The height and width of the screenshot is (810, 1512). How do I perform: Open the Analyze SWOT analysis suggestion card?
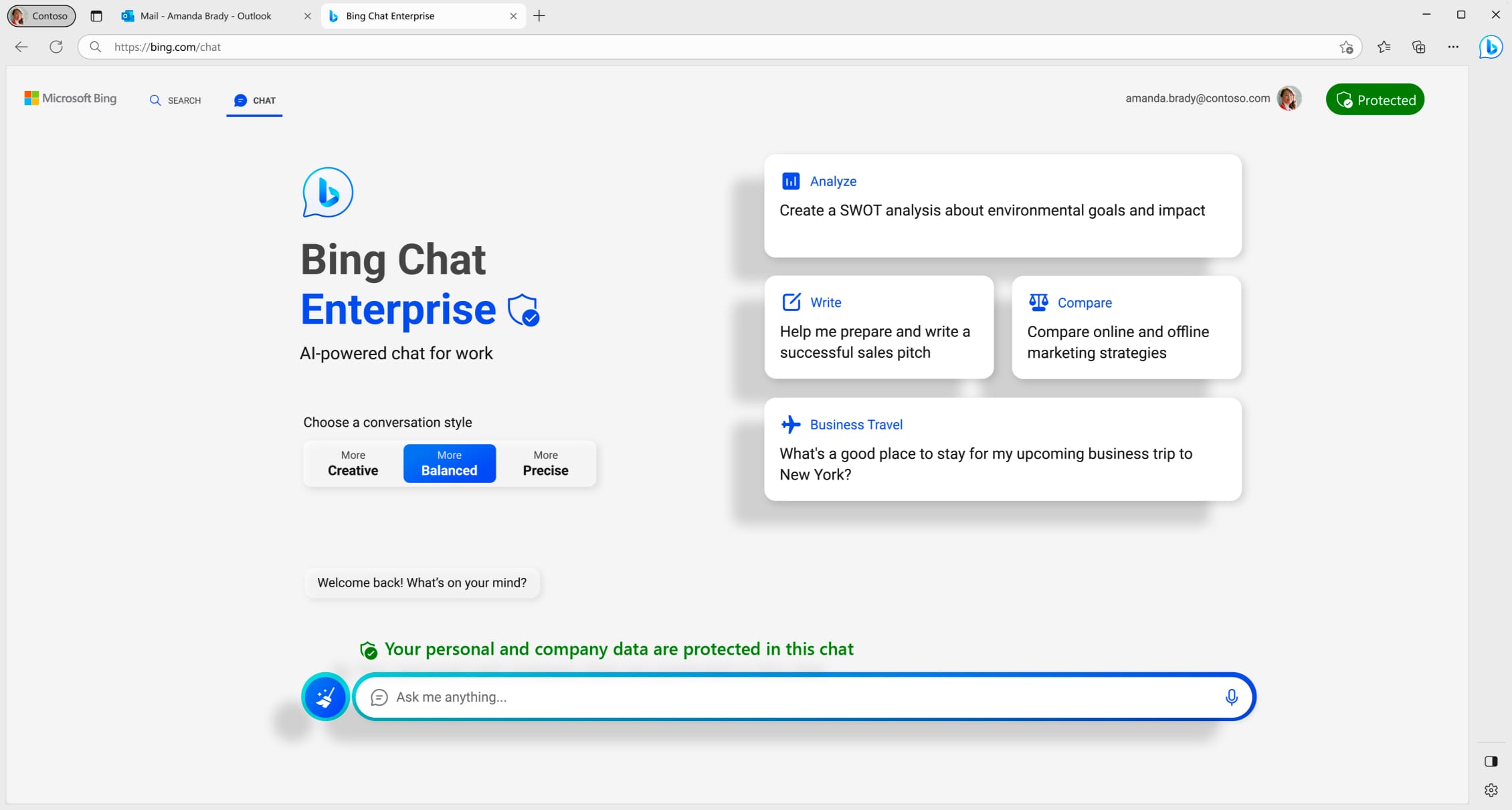tap(1003, 206)
